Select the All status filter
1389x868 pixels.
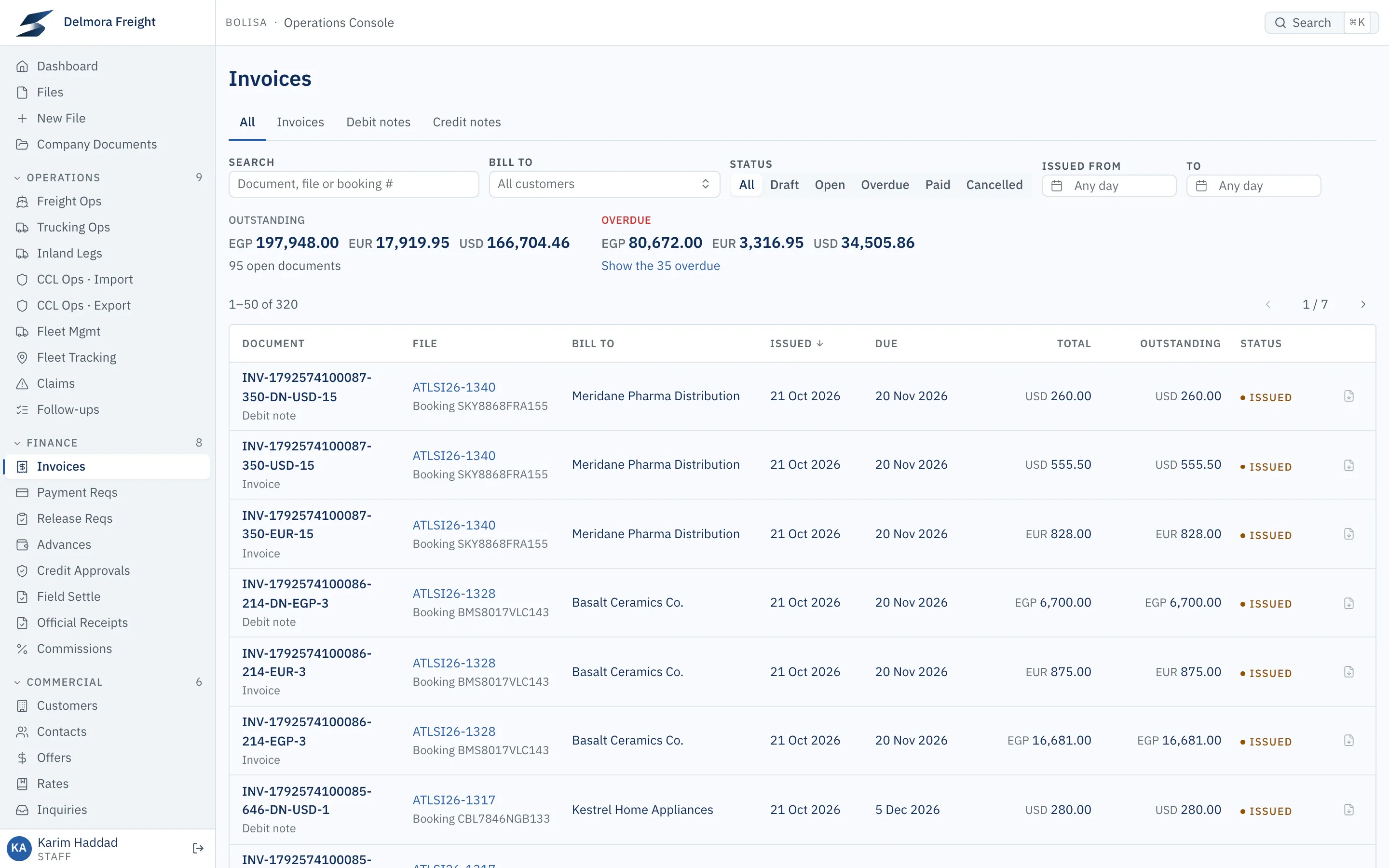click(746, 185)
